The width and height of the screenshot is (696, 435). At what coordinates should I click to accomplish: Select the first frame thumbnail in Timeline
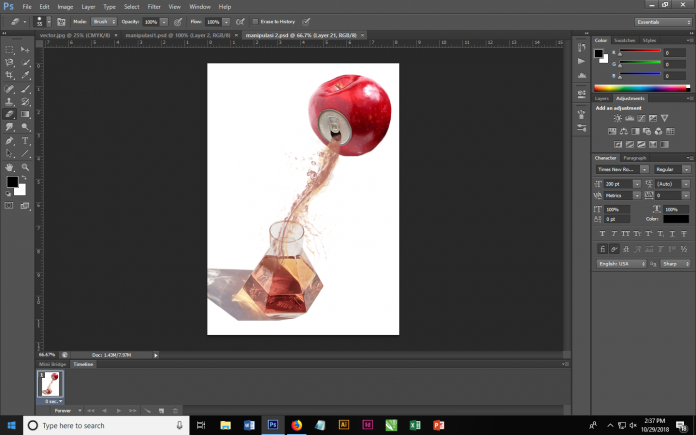pos(50,383)
